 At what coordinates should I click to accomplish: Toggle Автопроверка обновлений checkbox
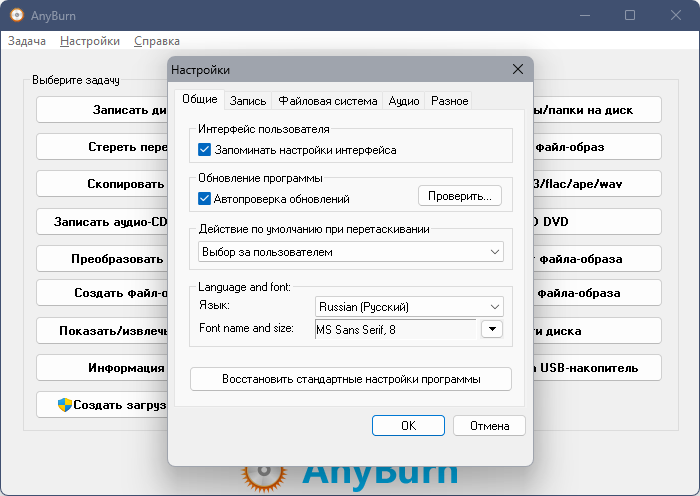coord(204,198)
